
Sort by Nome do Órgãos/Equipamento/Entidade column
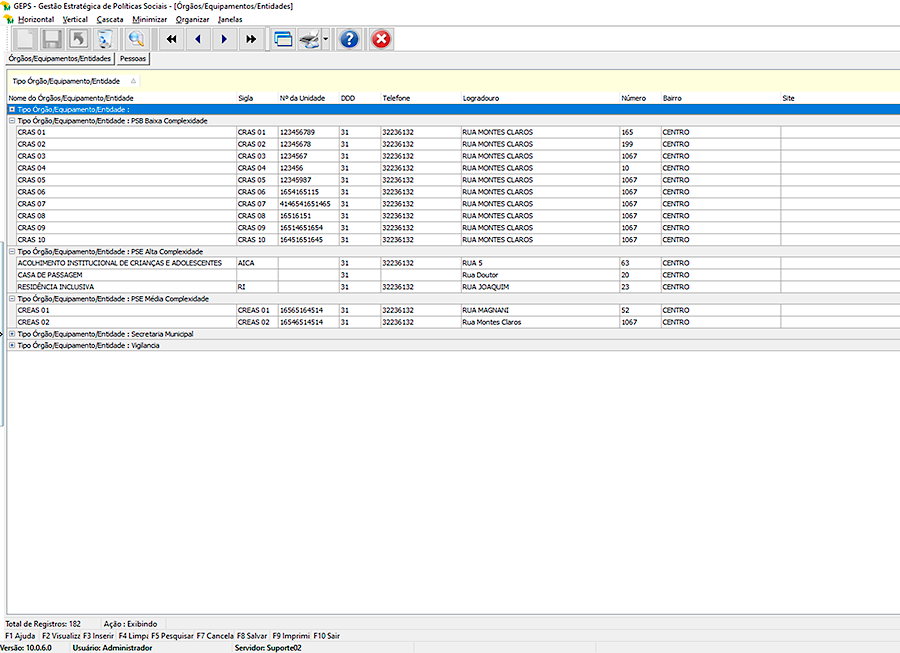click(x=122, y=98)
